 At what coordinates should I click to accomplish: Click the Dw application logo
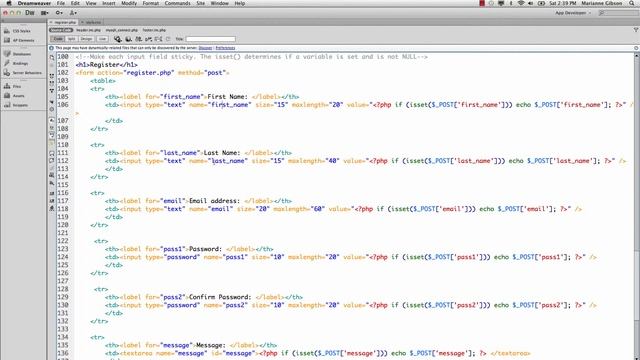30,13
